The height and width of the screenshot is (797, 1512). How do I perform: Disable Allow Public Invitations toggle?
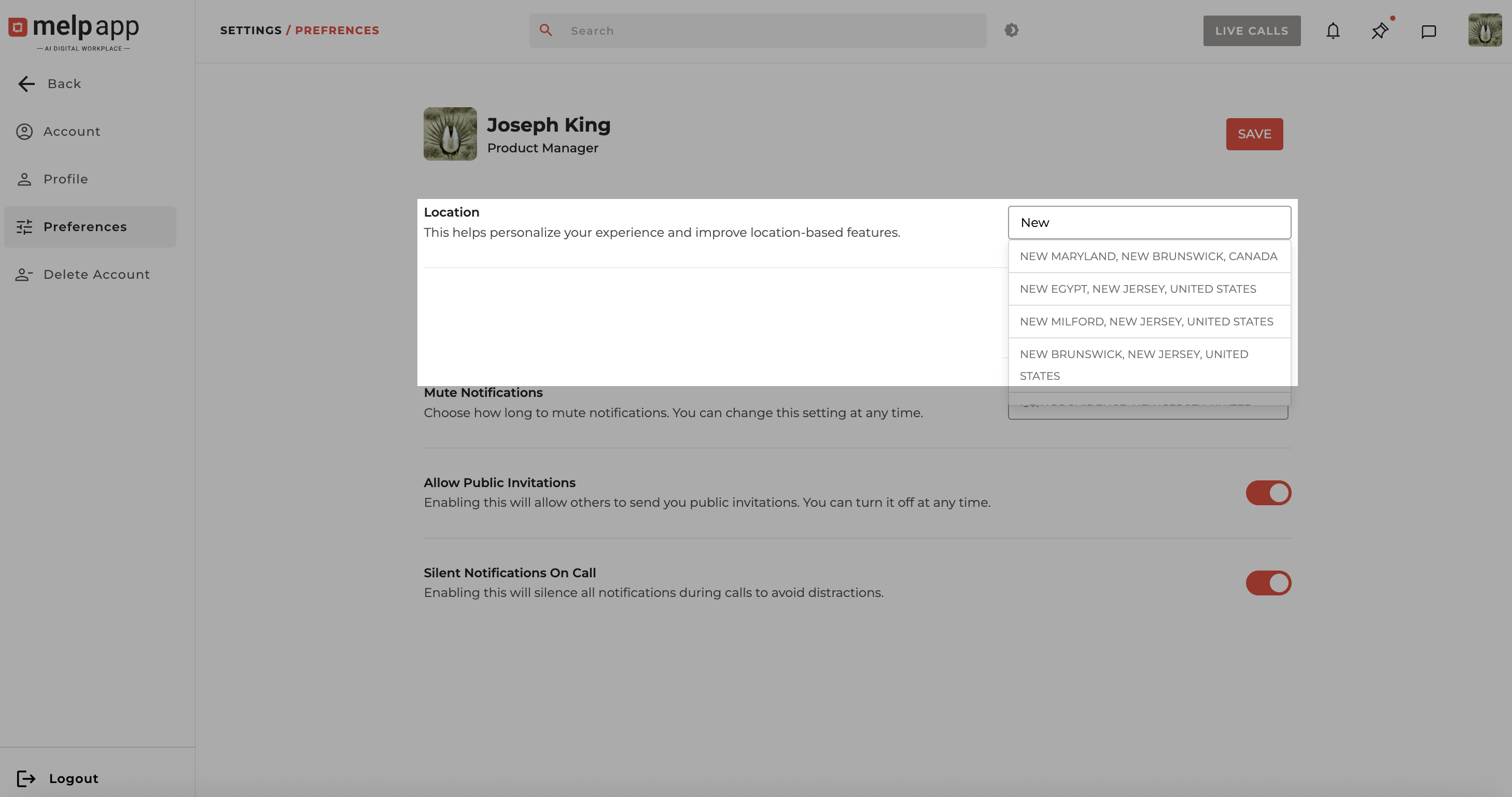pos(1268,493)
